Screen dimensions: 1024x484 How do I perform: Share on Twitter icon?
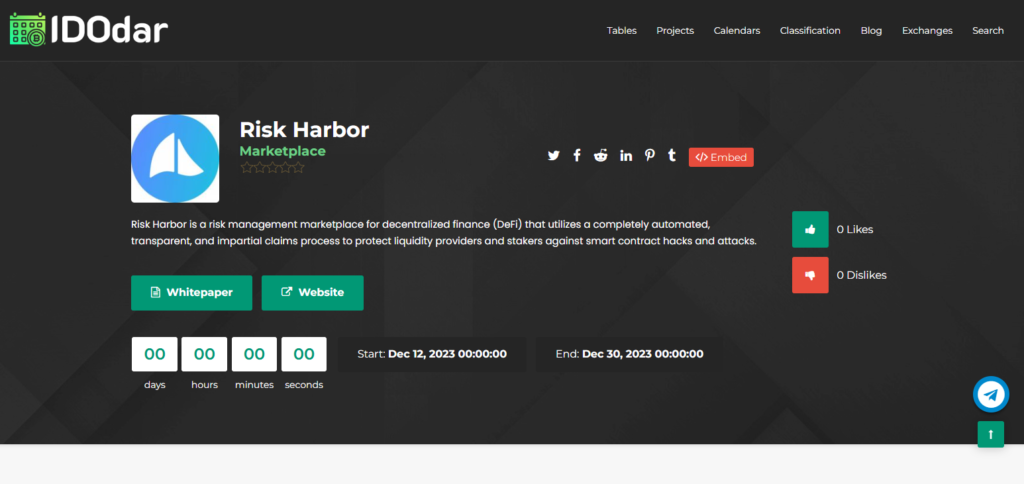click(554, 155)
